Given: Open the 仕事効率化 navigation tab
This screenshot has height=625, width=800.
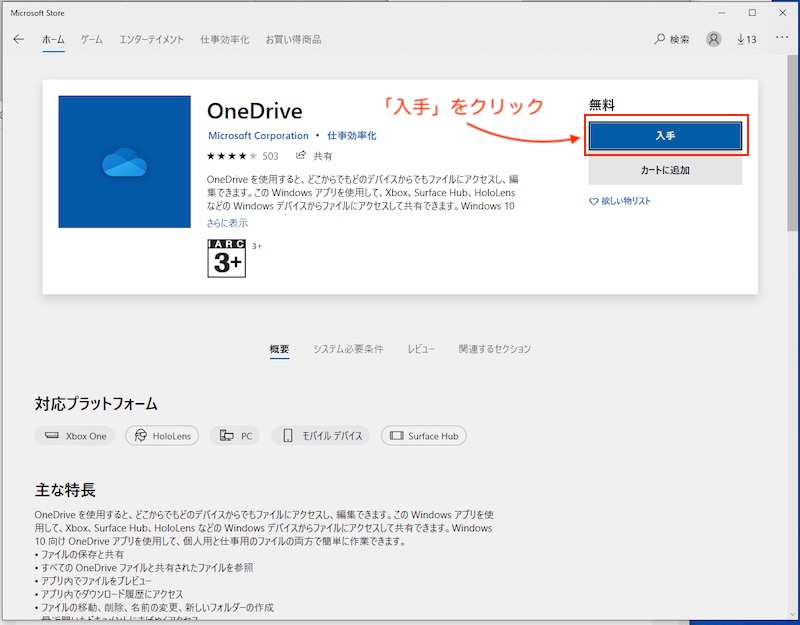Looking at the screenshot, I should pyautogui.click(x=224, y=39).
